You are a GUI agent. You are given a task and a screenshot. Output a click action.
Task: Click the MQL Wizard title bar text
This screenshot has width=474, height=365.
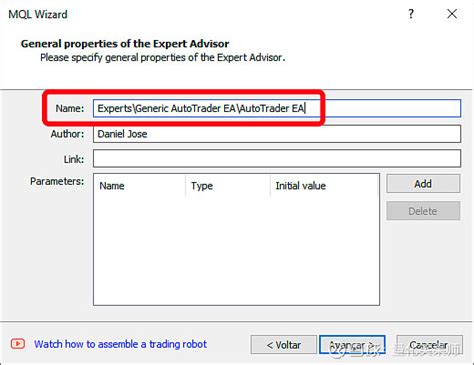coord(38,14)
